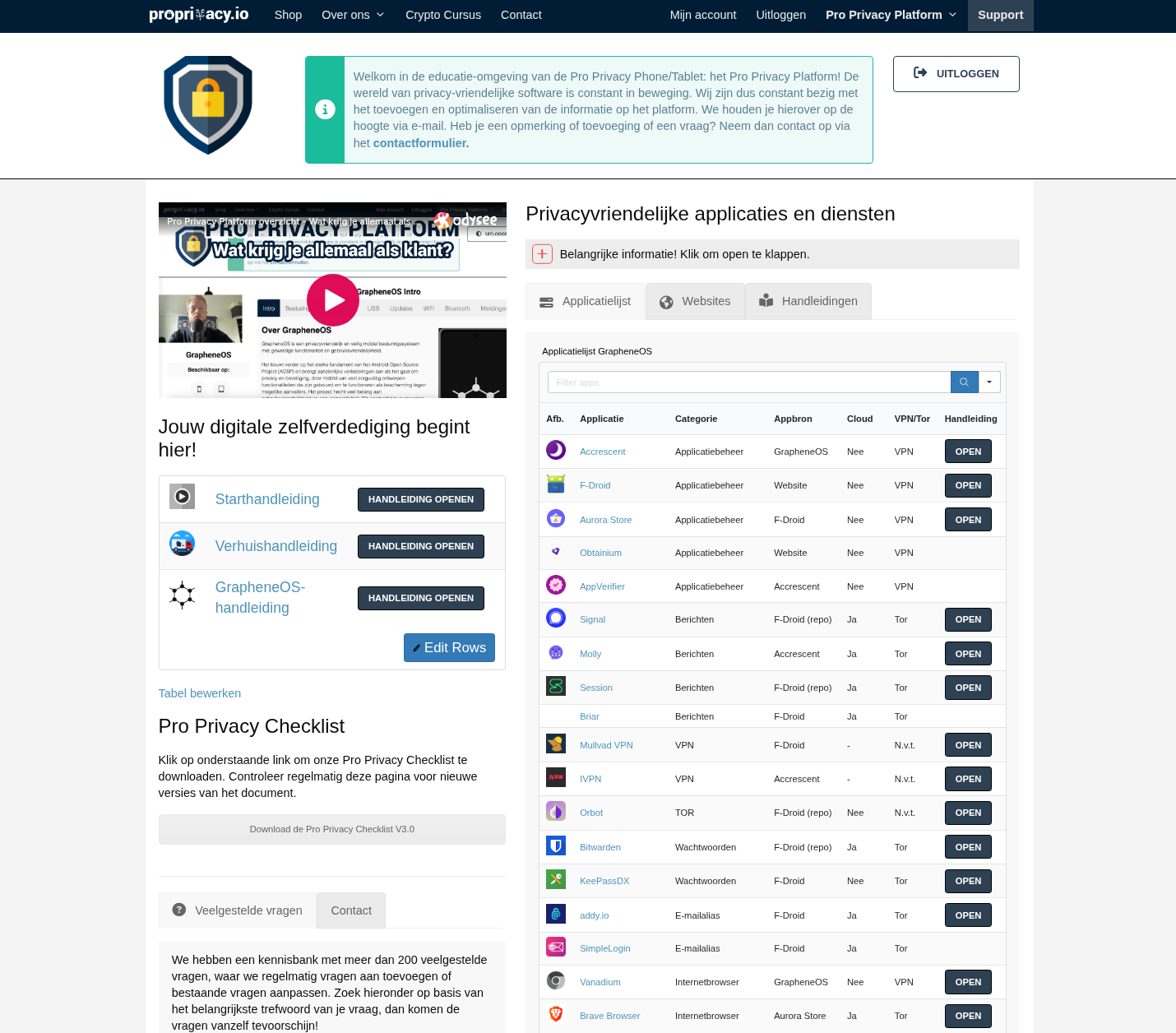Open the Starthandleiding via Handleiding Openen
The width and height of the screenshot is (1176, 1033).
[421, 499]
